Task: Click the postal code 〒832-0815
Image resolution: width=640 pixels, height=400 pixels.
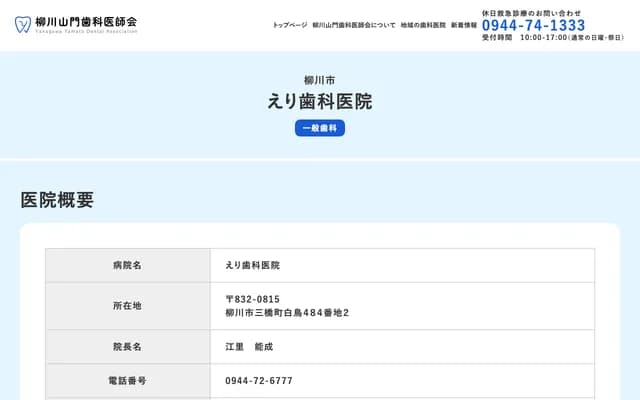Action: (x=253, y=299)
